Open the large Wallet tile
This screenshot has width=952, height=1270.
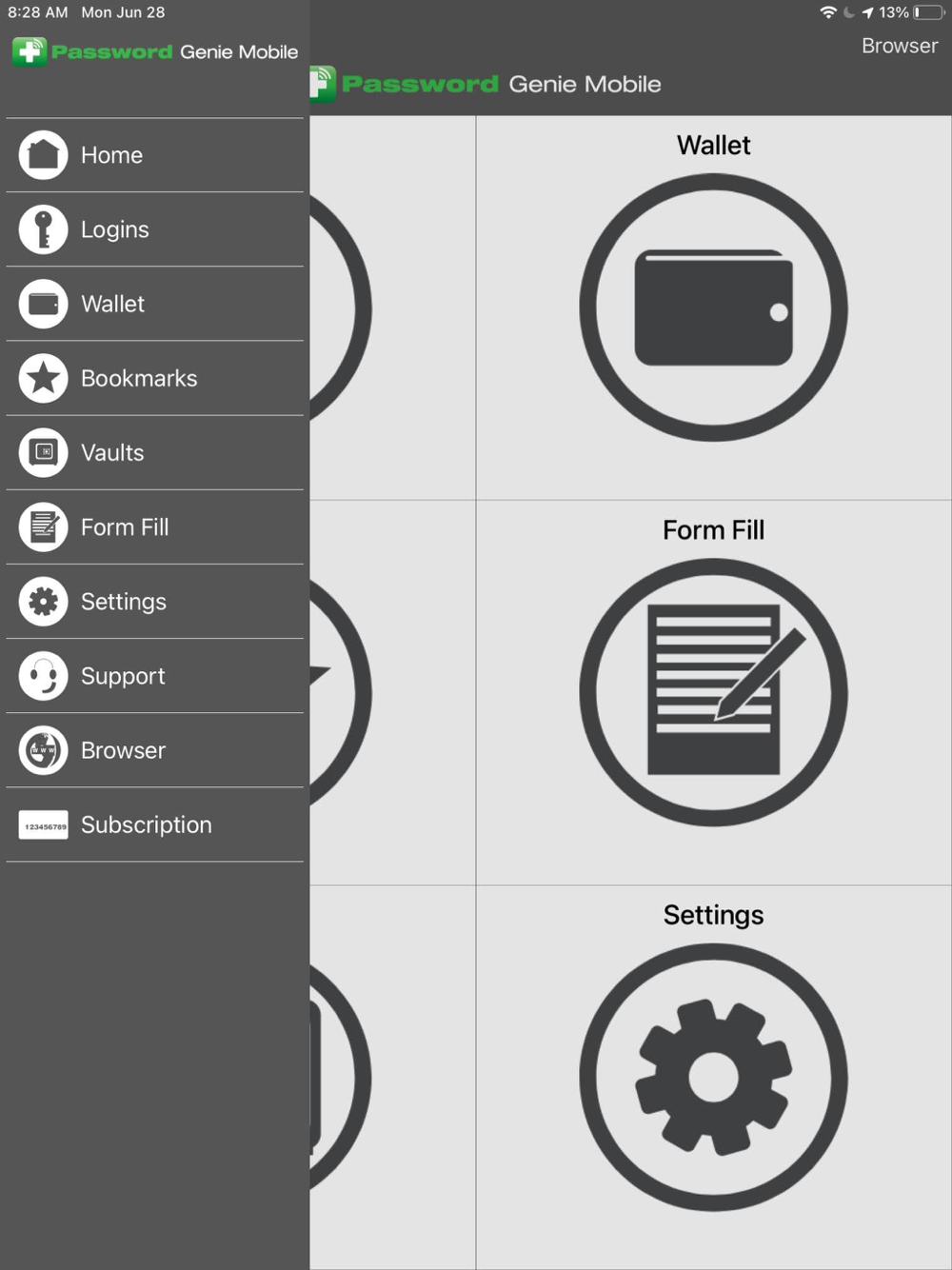pyautogui.click(x=713, y=308)
